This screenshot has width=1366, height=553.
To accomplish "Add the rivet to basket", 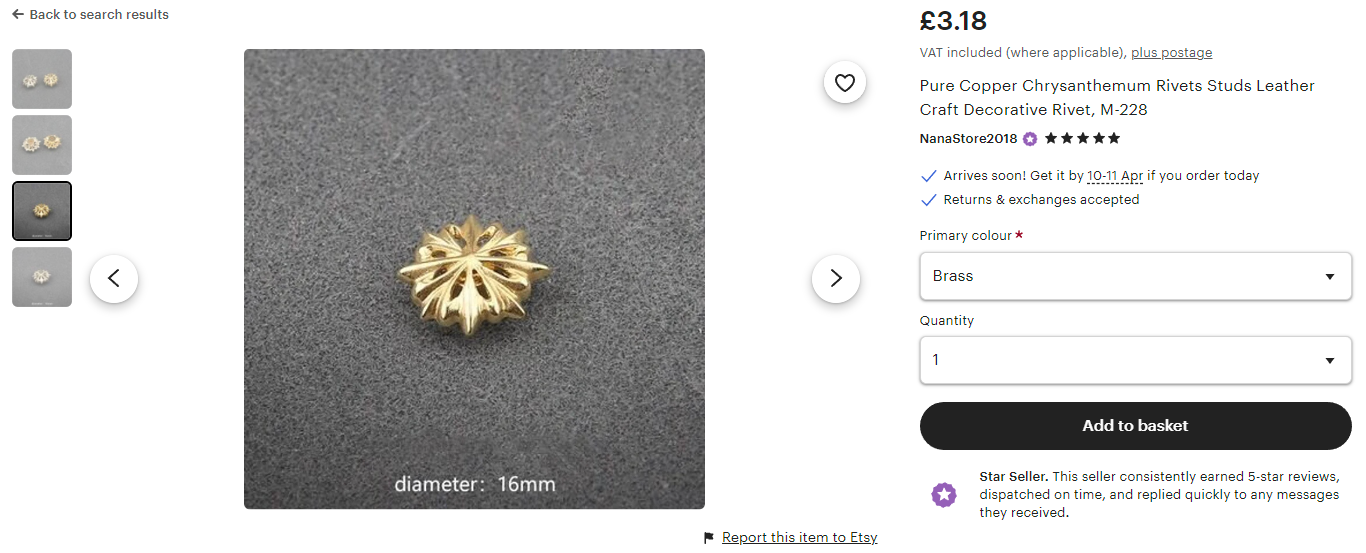I will [1135, 426].
